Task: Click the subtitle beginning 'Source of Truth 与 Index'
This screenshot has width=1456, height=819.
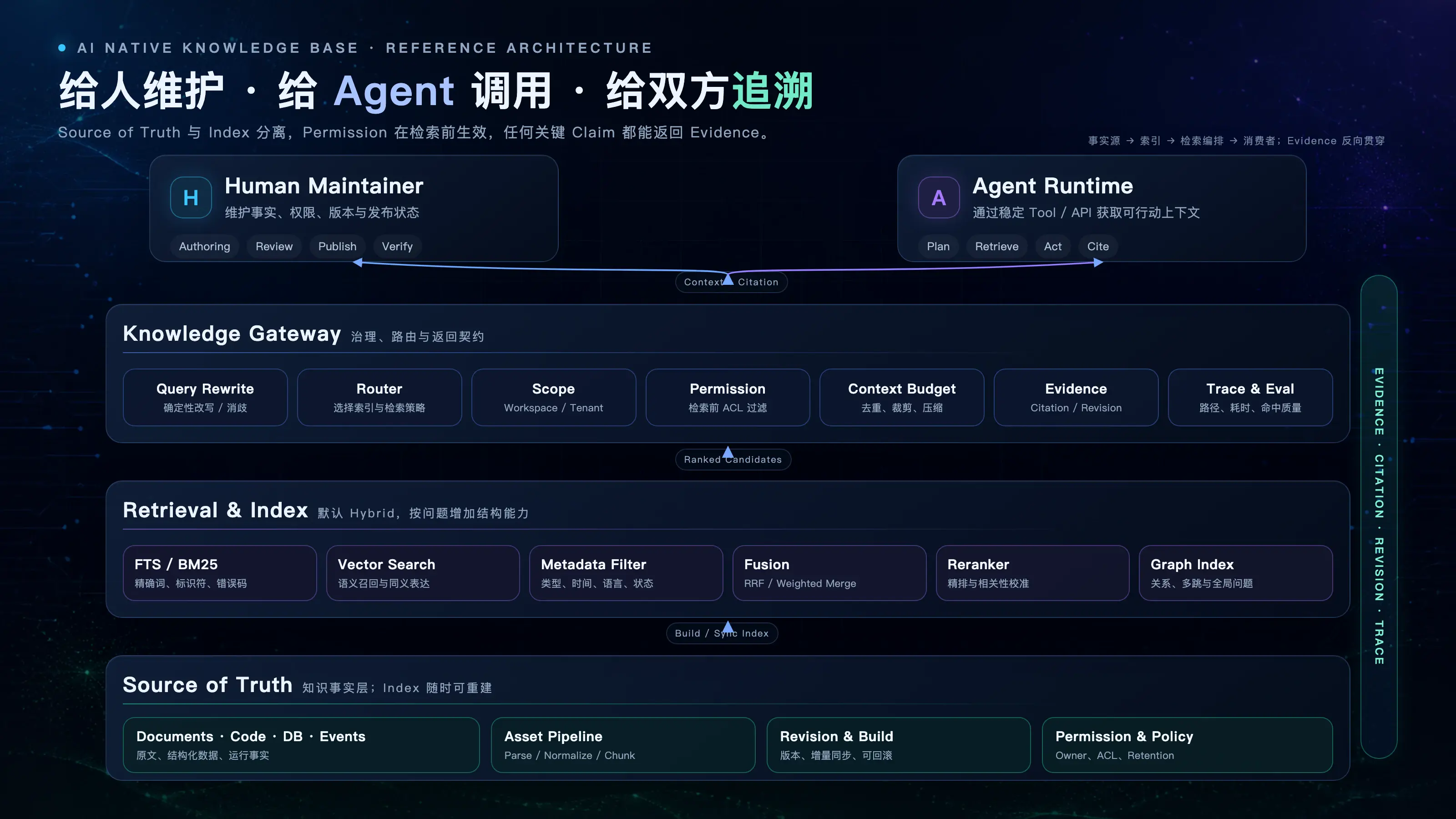Action: coord(414,132)
